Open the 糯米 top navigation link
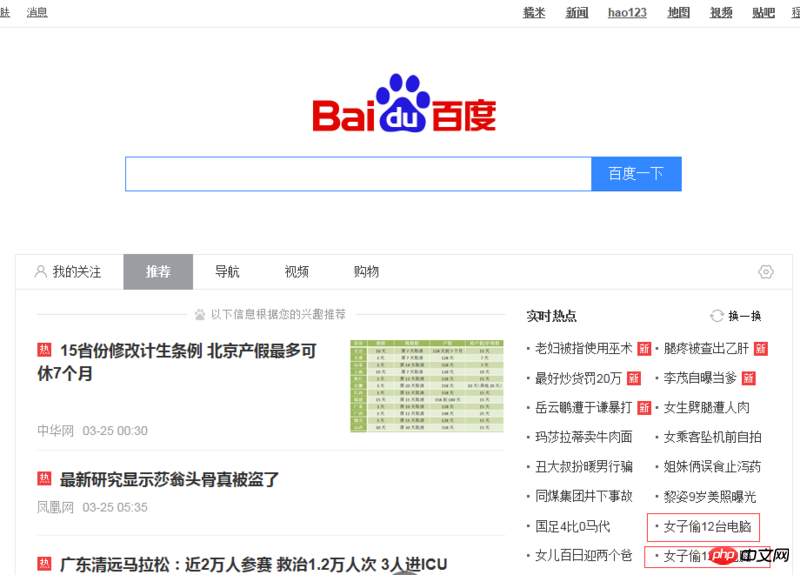Screen dimensions: 800x575 534,12
